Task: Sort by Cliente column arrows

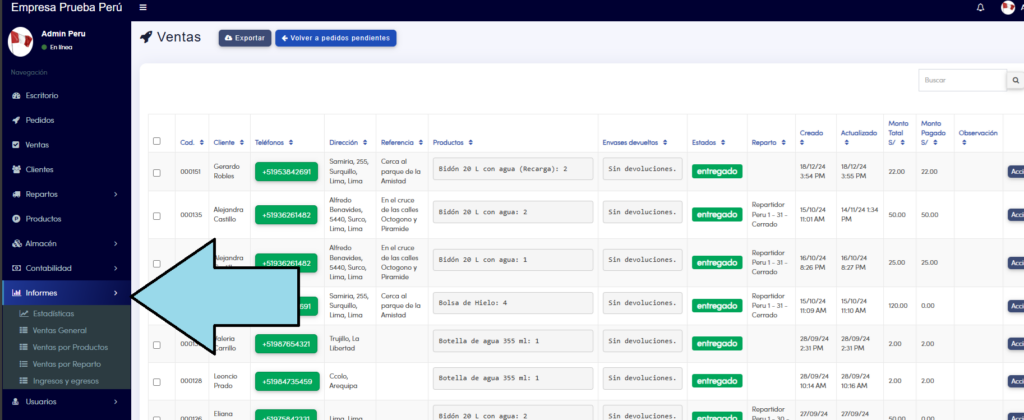Action: point(242,142)
